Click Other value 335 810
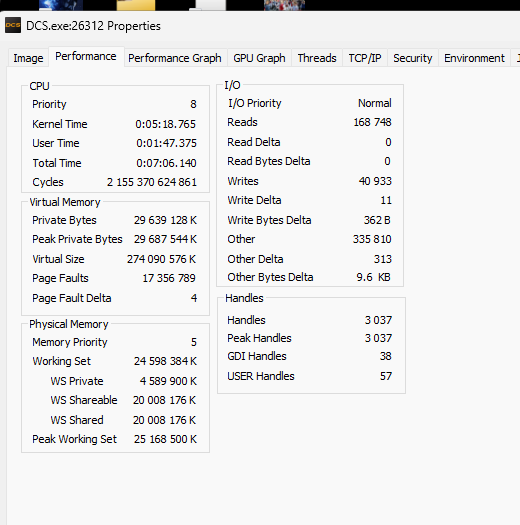Viewport: 520px width, 525px height. pyautogui.click(x=372, y=239)
